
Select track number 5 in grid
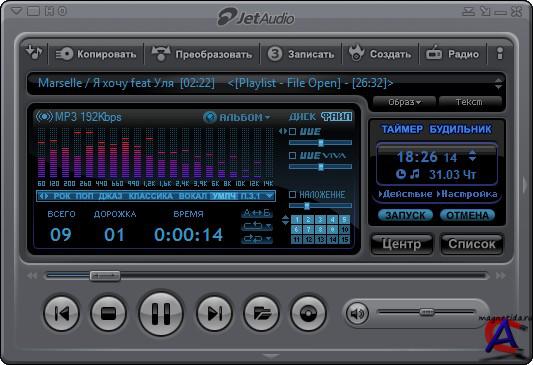[345, 220]
